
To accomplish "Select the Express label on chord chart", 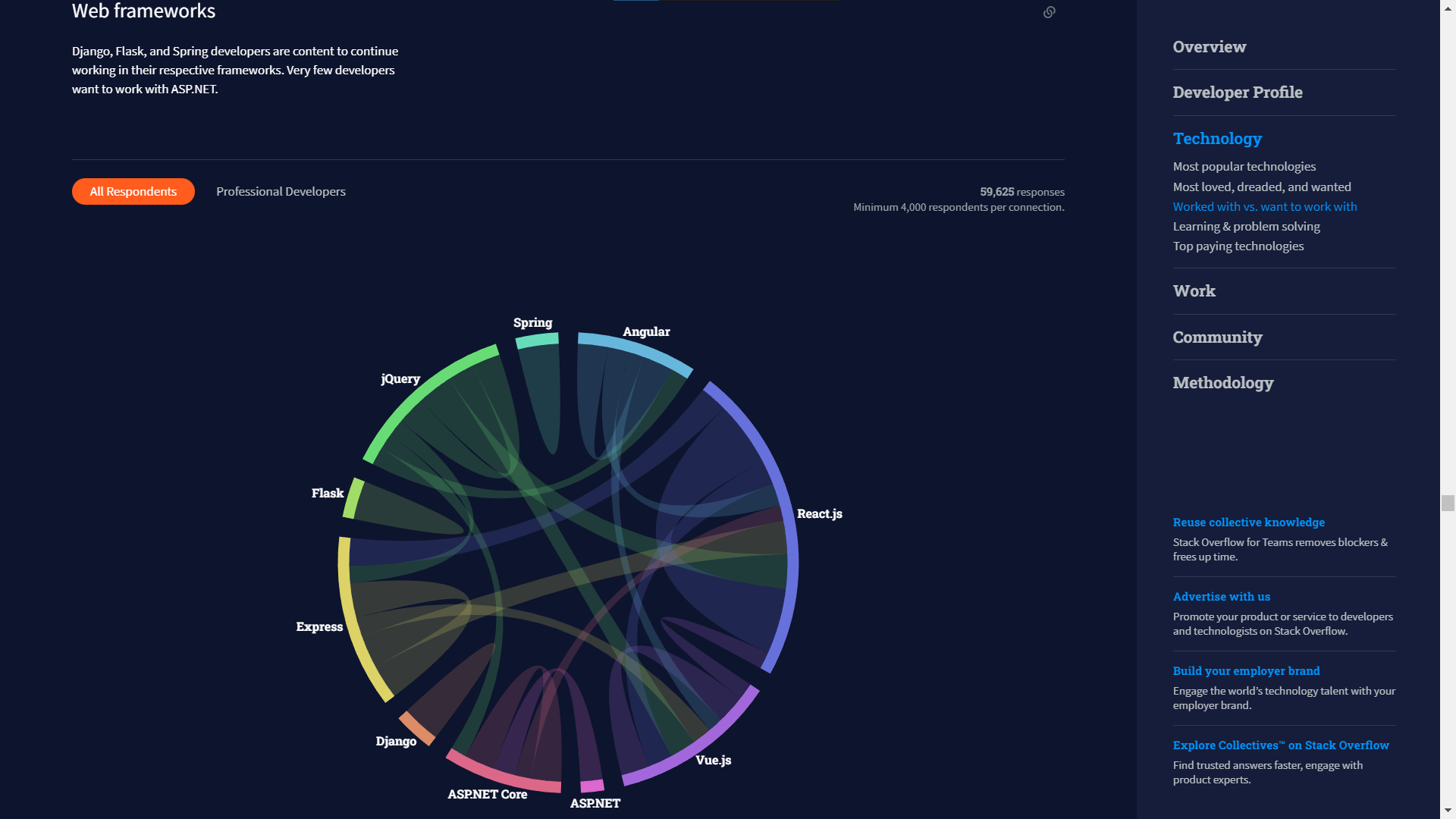I will coord(319,627).
